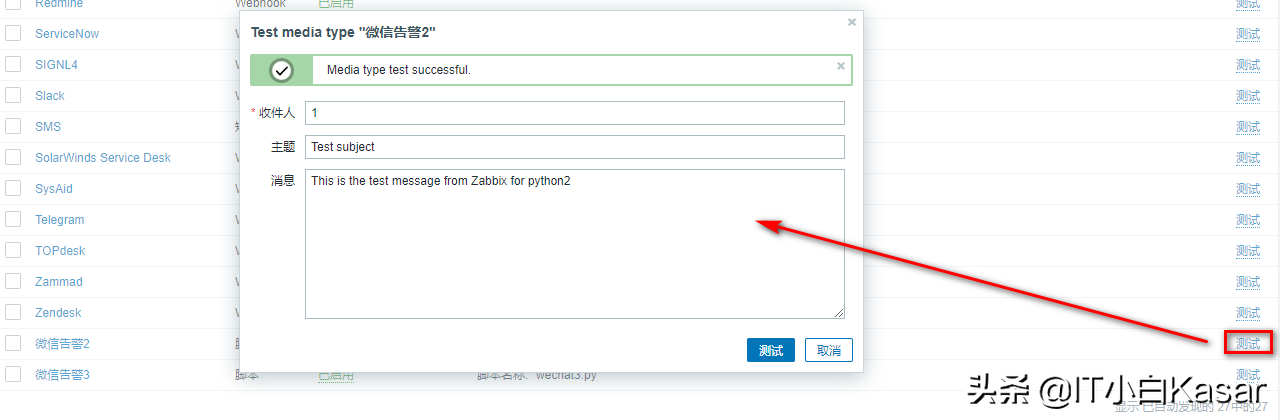Click inside the 消息 message textarea
Screen dimensions: 1280x420
coord(574,244)
